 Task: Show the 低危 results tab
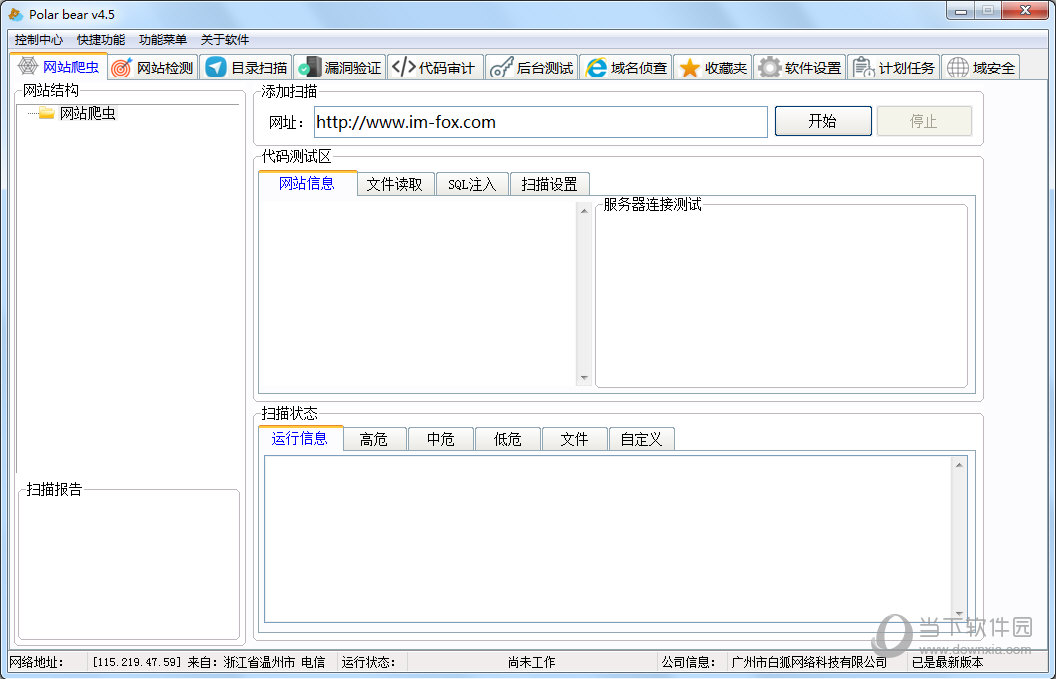tap(508, 439)
